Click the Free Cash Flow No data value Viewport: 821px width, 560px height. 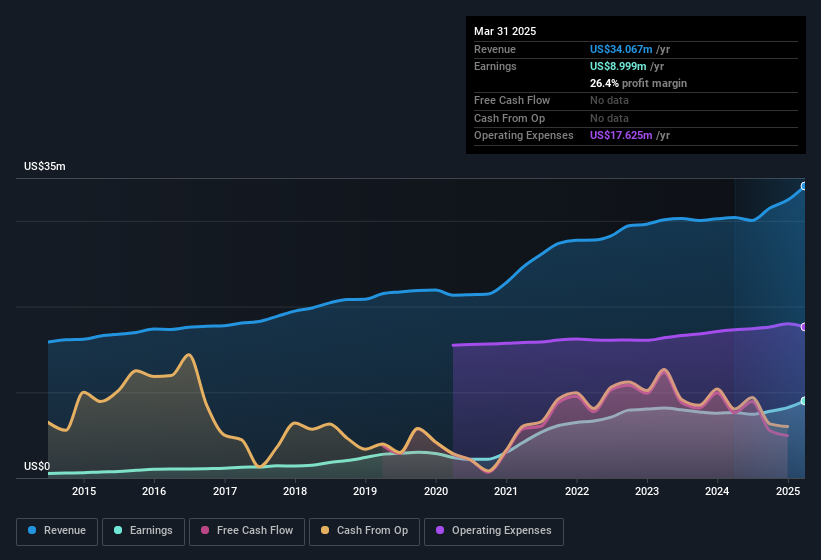[609, 100]
